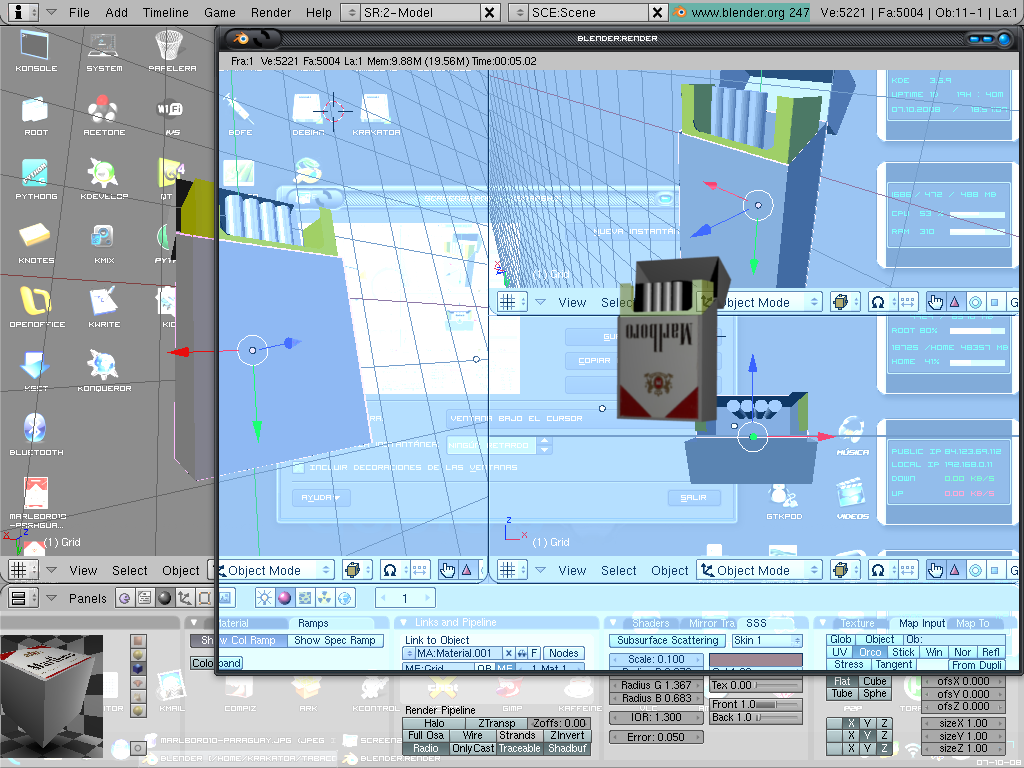Click the Colorband button
This screenshot has width=1024, height=768.
coord(216,663)
